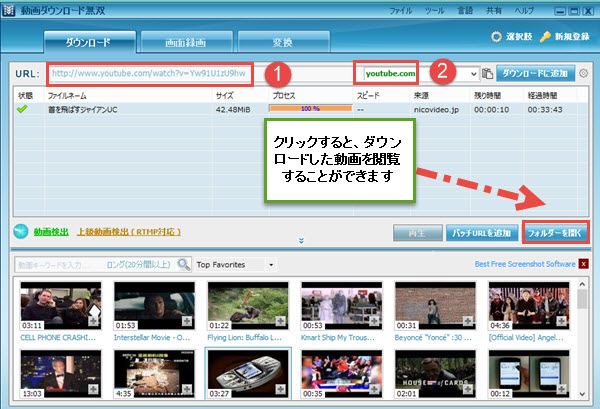This screenshot has width=600, height=409.
Task: Click the paste URL clipboard icon
Action: click(x=487, y=73)
